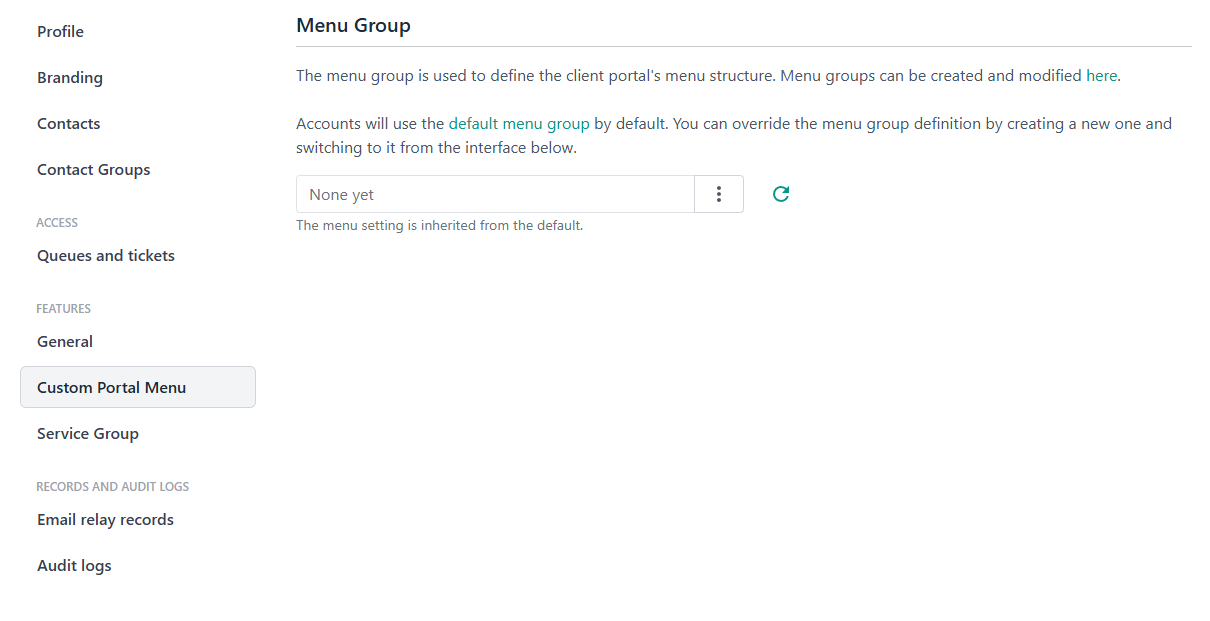Go to Profile in the sidebar
Screen dimensions: 1210x621
60,32
